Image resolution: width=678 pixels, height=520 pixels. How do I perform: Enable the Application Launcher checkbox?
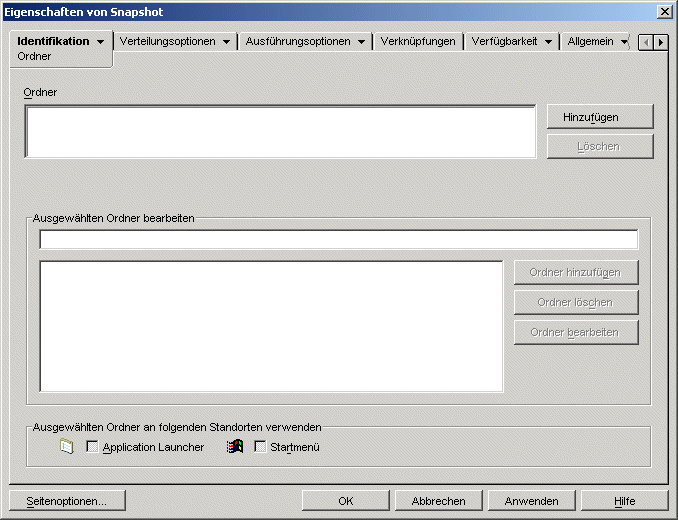click(92, 447)
